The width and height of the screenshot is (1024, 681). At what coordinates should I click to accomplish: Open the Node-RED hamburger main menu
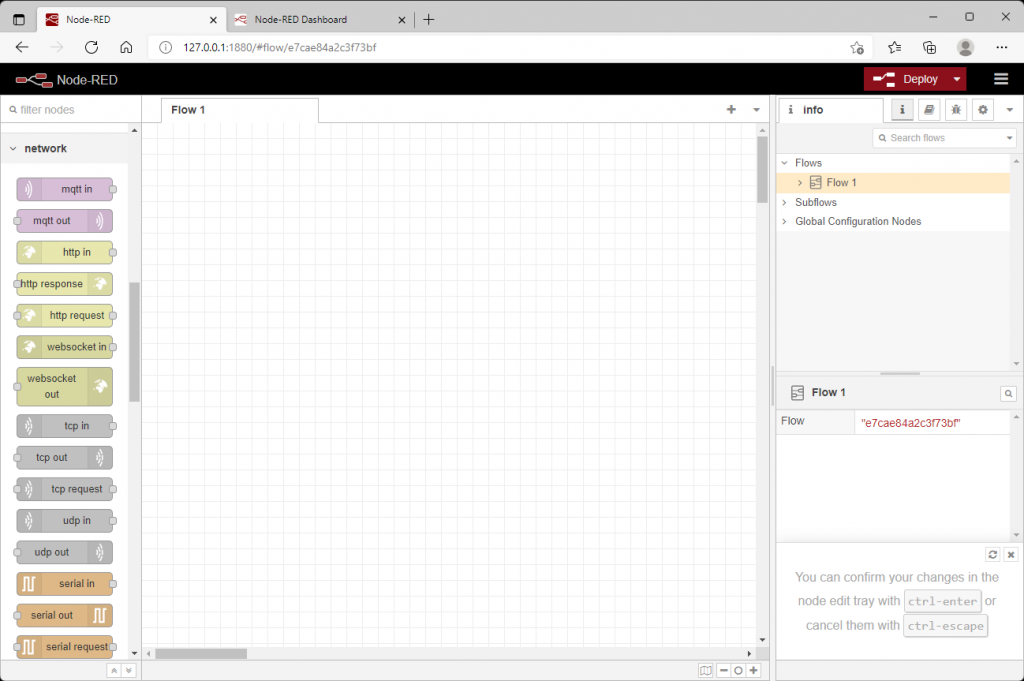(1000, 79)
